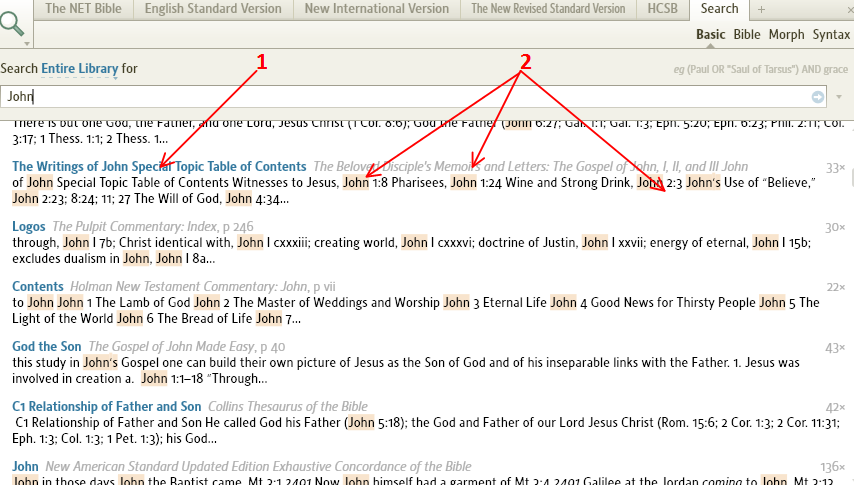Open The Writings of John Special Topic result
854x485 pixels.
(x=159, y=166)
